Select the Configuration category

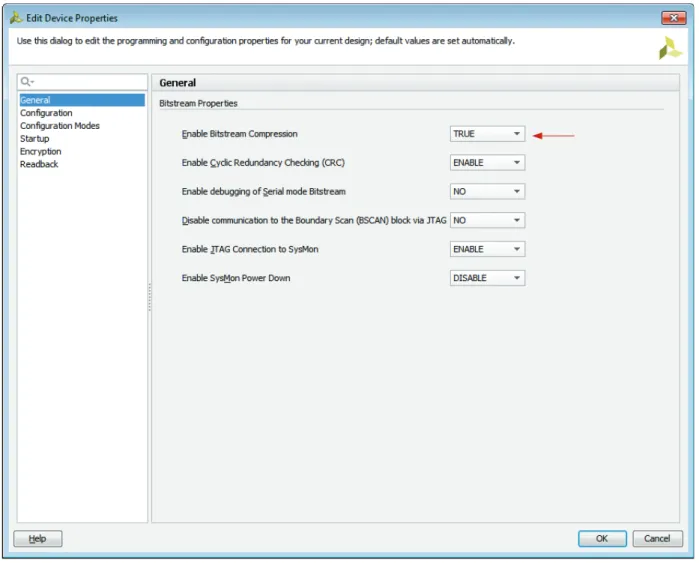point(46,113)
